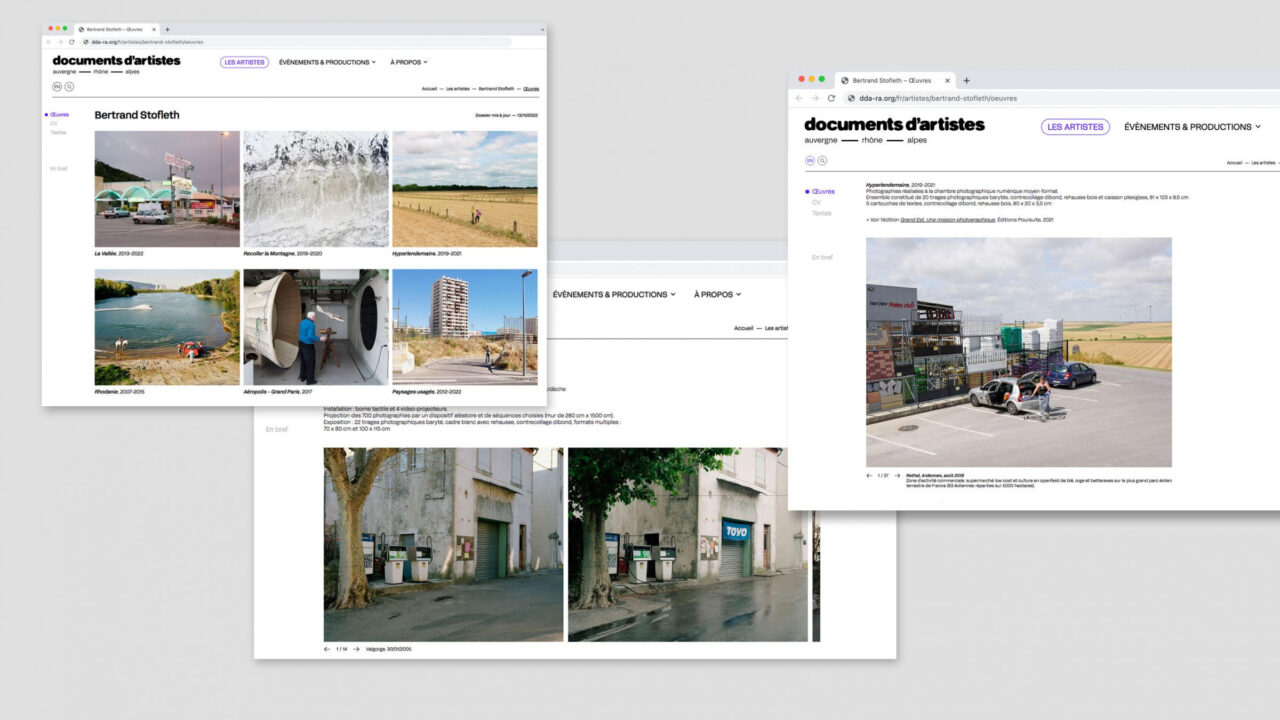The height and width of the screenshot is (720, 1280).
Task: Open Aéropolis - Grand Paris thumbnail
Action: [316, 327]
